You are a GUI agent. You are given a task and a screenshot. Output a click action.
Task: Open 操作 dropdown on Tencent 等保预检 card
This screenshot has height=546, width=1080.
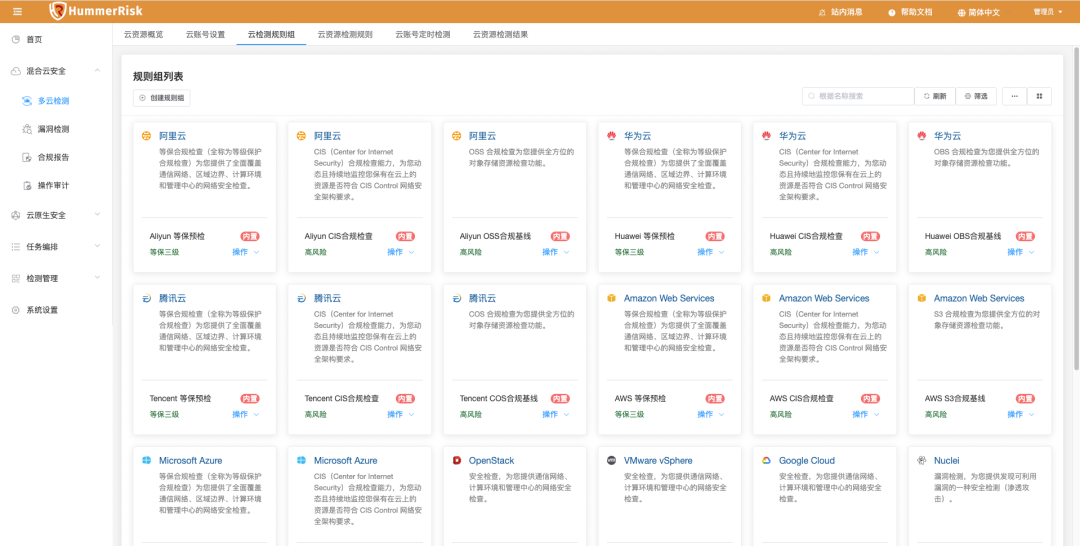246,414
